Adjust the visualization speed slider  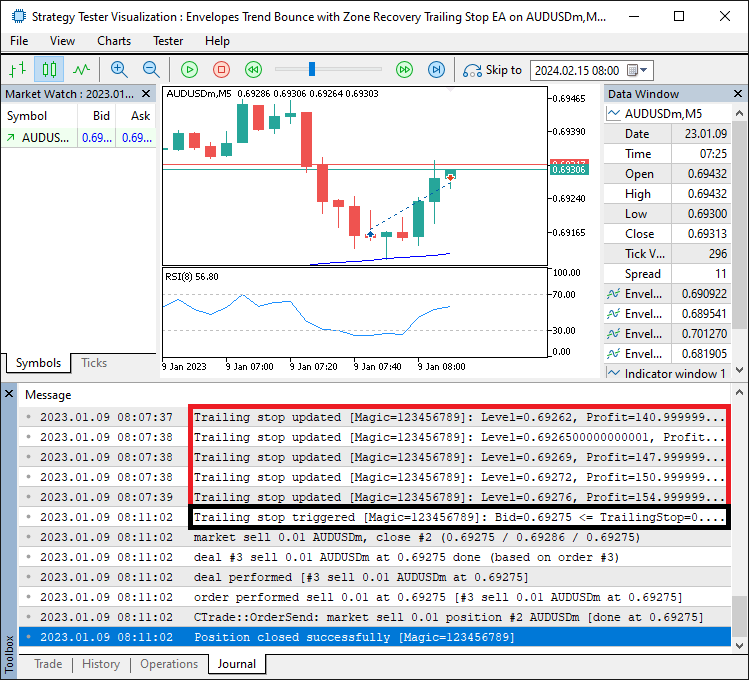click(x=312, y=69)
